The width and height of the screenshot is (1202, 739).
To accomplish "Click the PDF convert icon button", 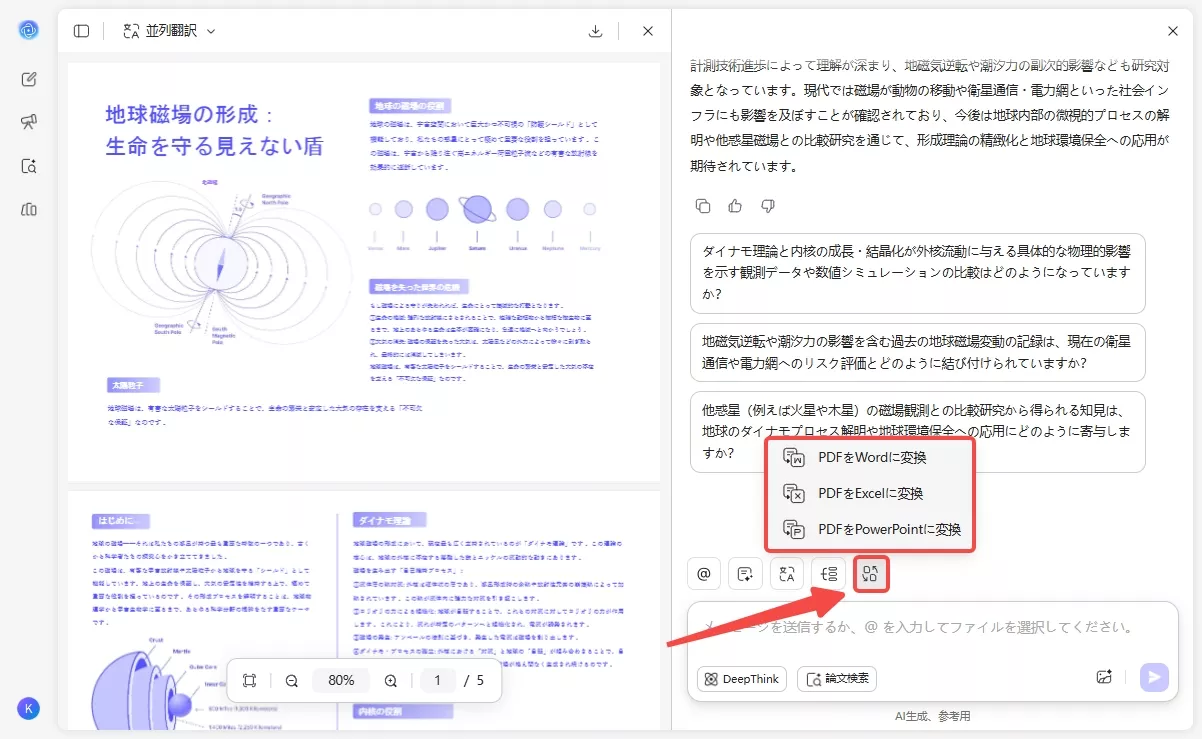I will (x=870, y=574).
